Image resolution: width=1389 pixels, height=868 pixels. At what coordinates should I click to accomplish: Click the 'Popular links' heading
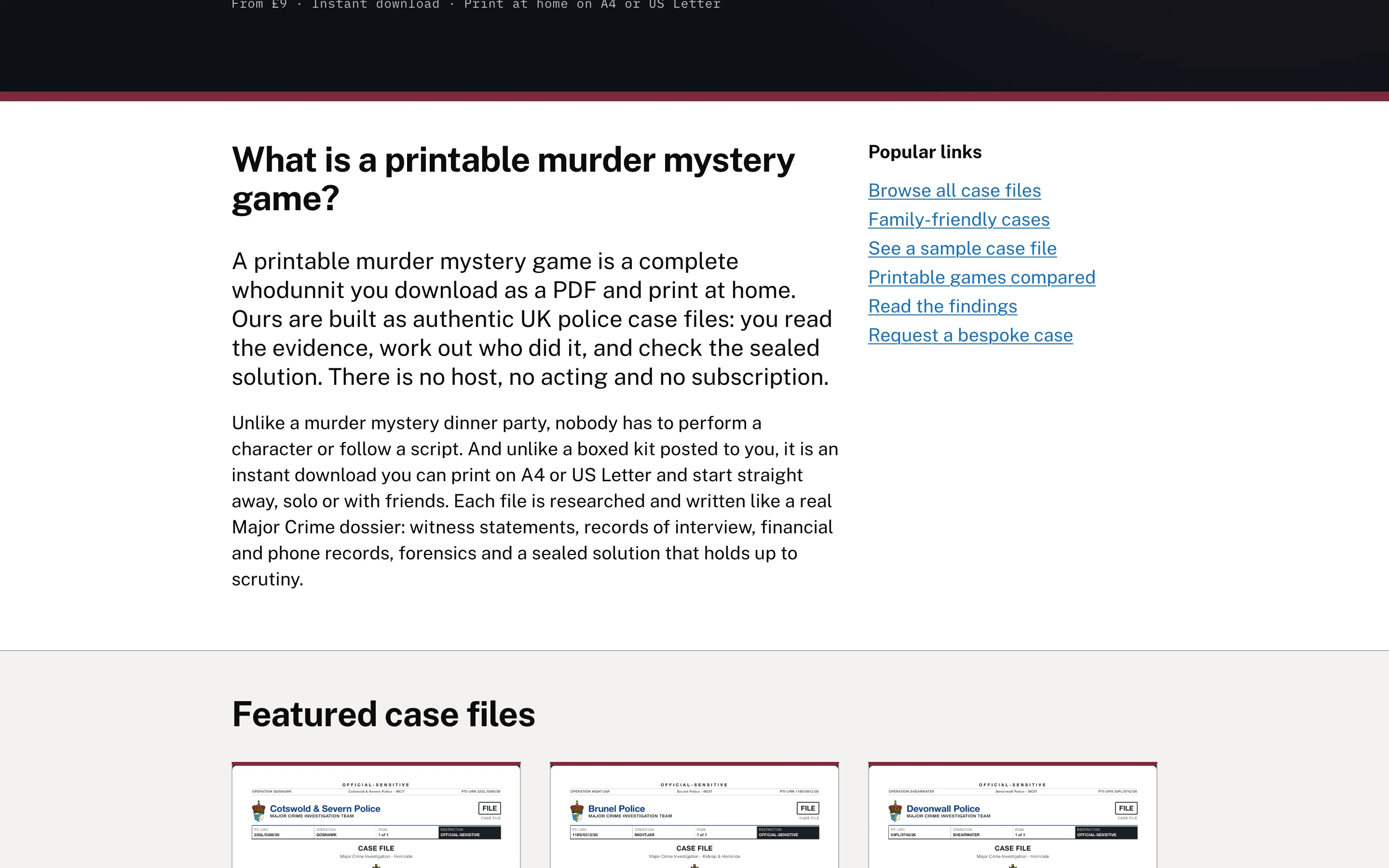pyautogui.click(x=925, y=152)
